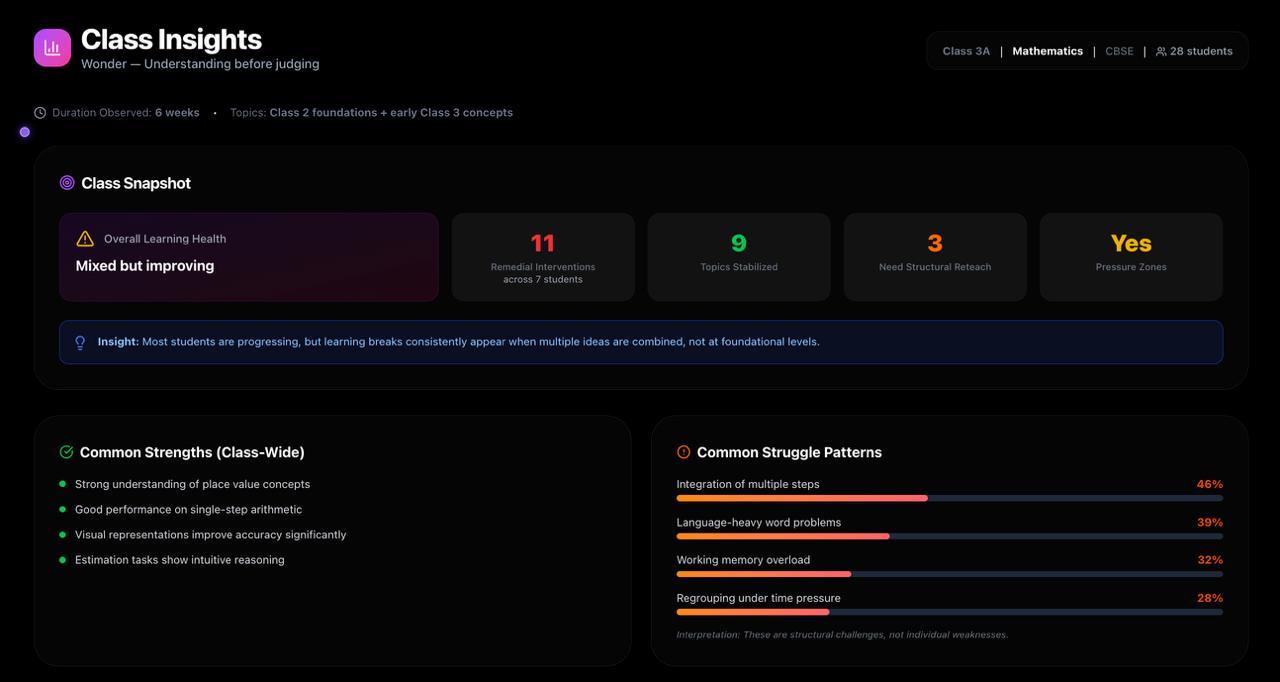Select the Class 3A tab

(966, 51)
